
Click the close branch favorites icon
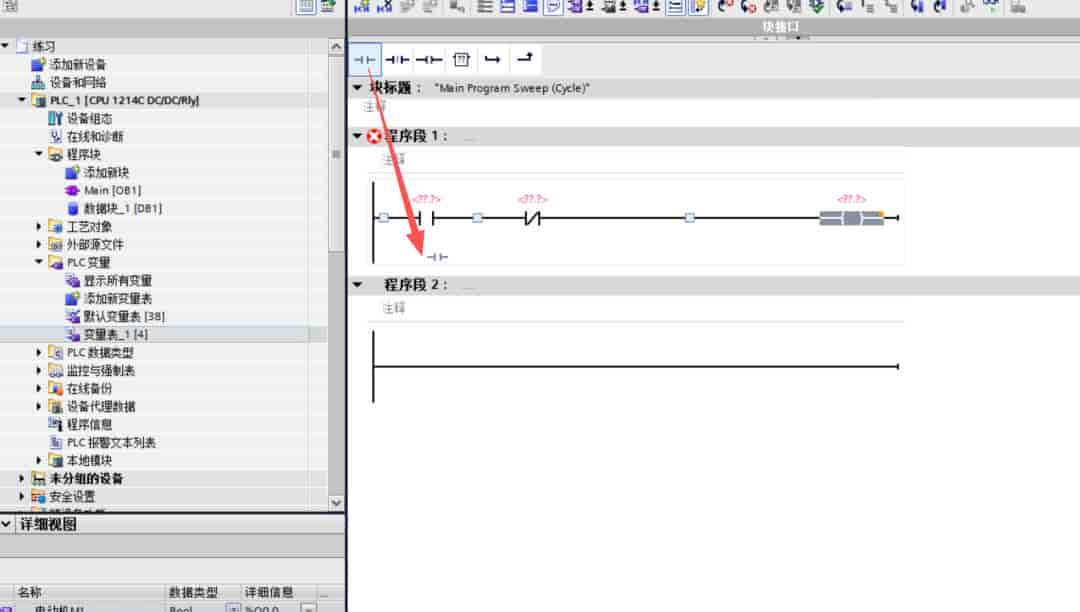point(525,58)
